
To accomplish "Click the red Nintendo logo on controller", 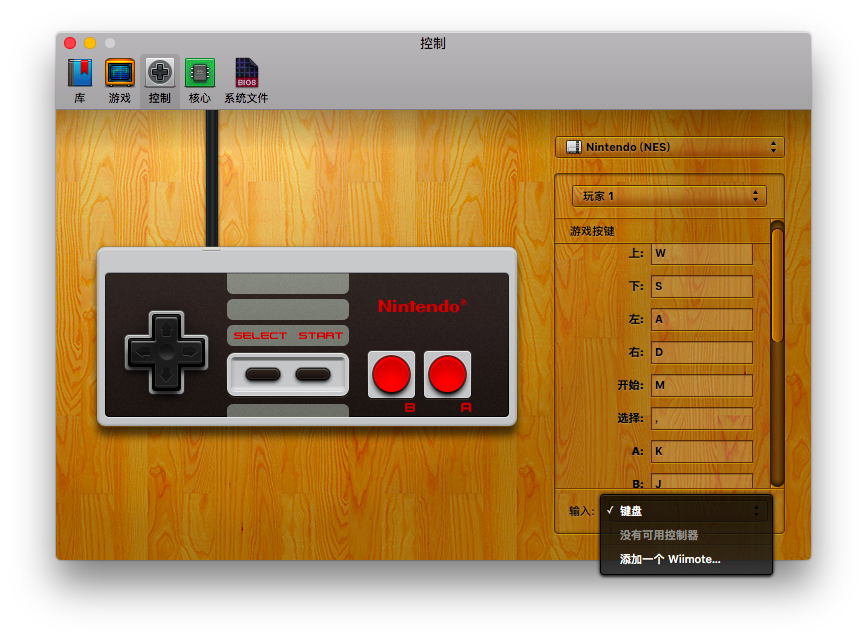I will click(422, 306).
